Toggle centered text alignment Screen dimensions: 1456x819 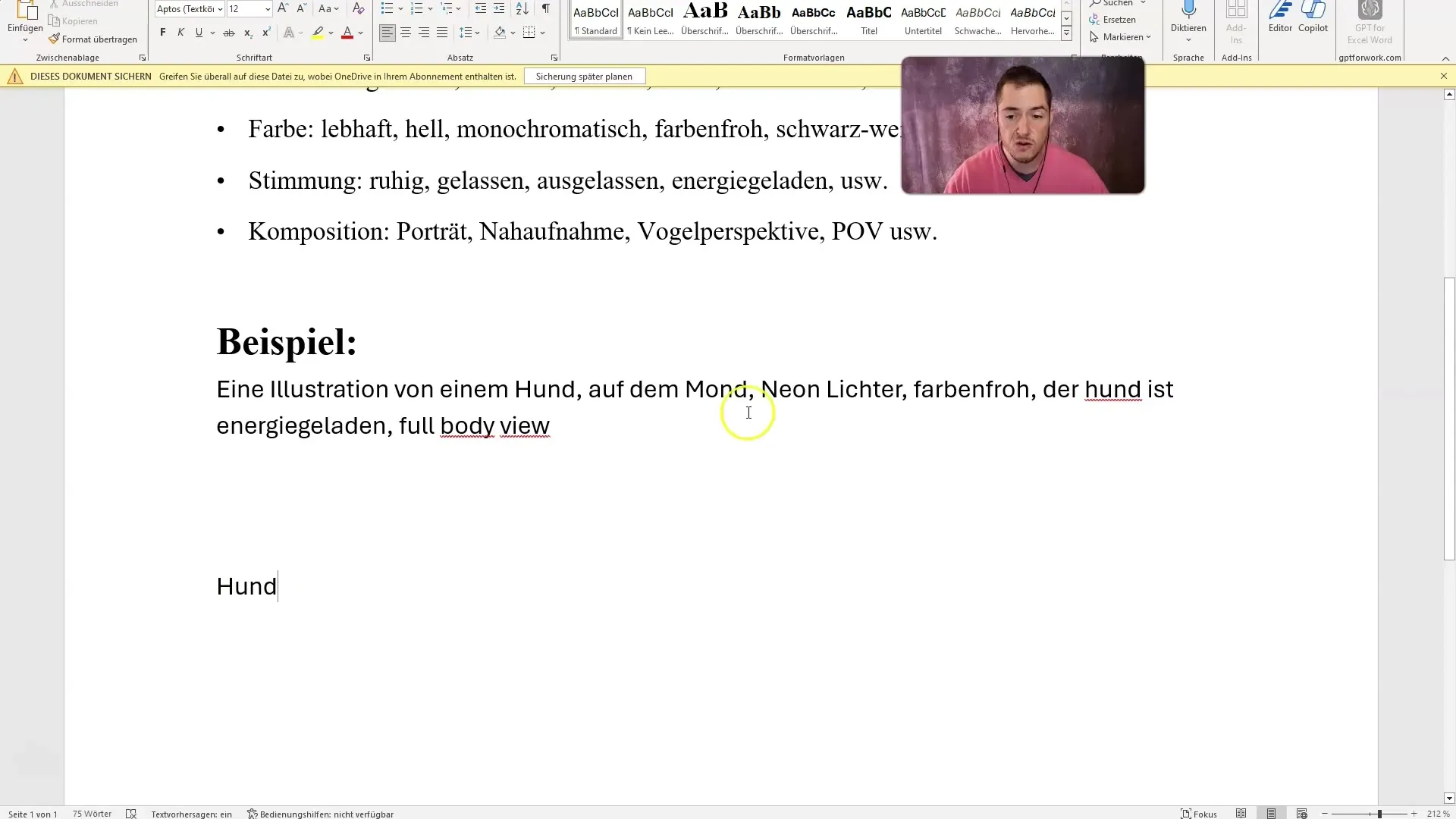[406, 33]
